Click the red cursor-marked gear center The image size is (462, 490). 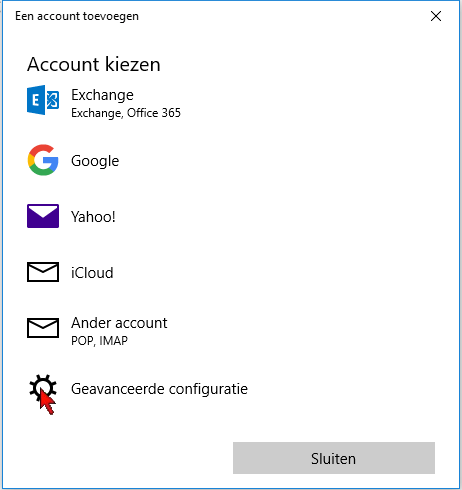click(x=43, y=389)
